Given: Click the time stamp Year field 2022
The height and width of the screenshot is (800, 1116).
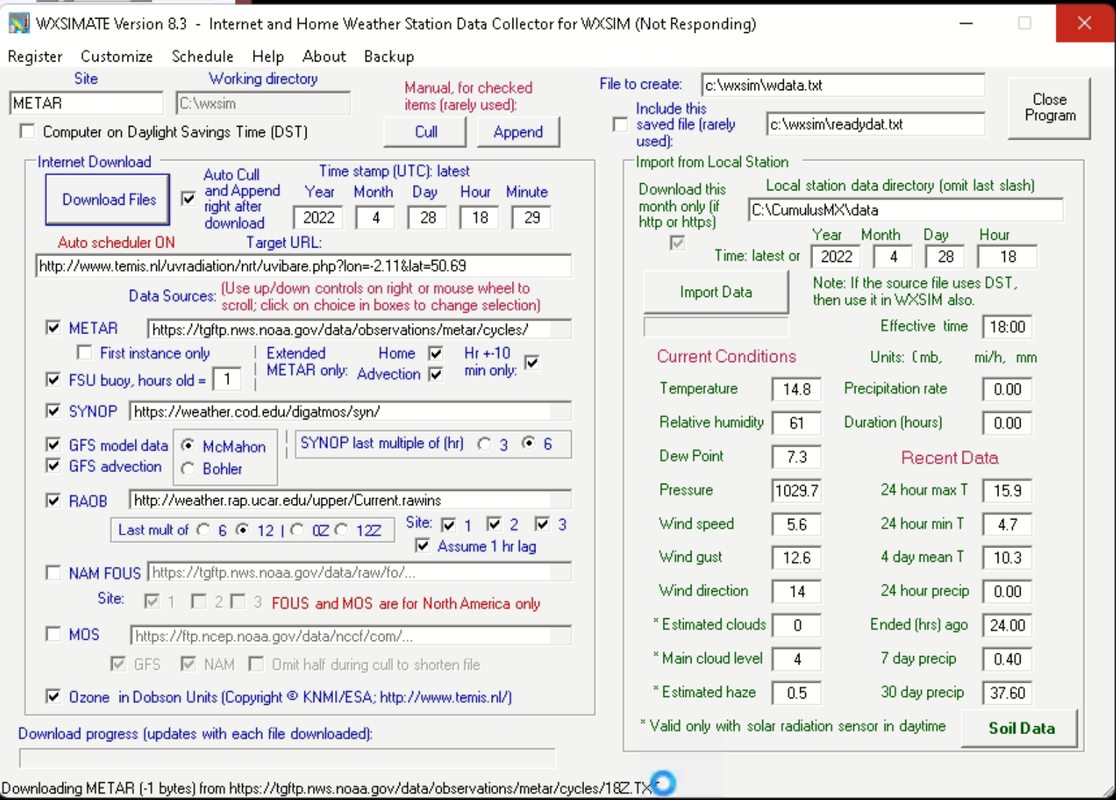Looking at the screenshot, I should (x=318, y=218).
